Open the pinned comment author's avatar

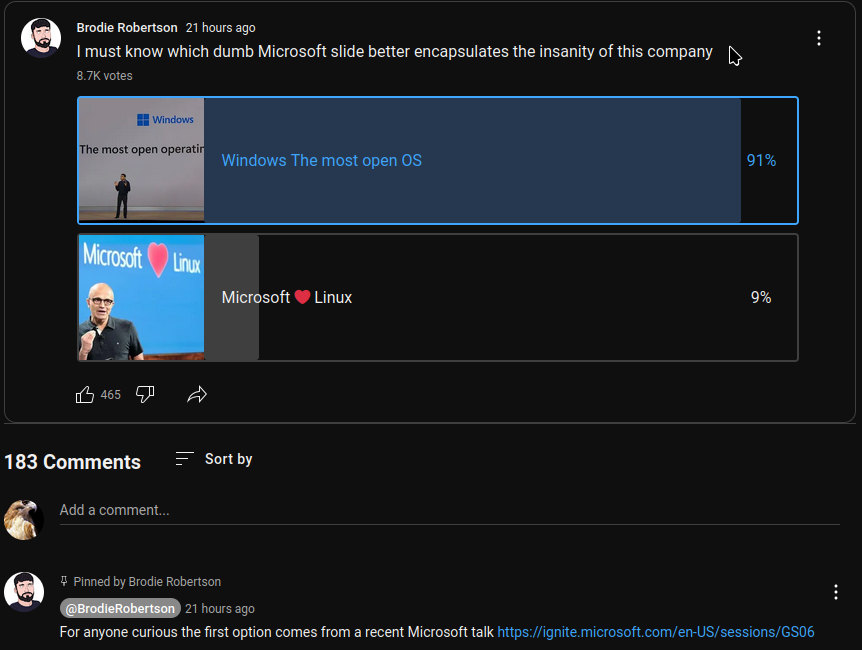[x=24, y=592]
